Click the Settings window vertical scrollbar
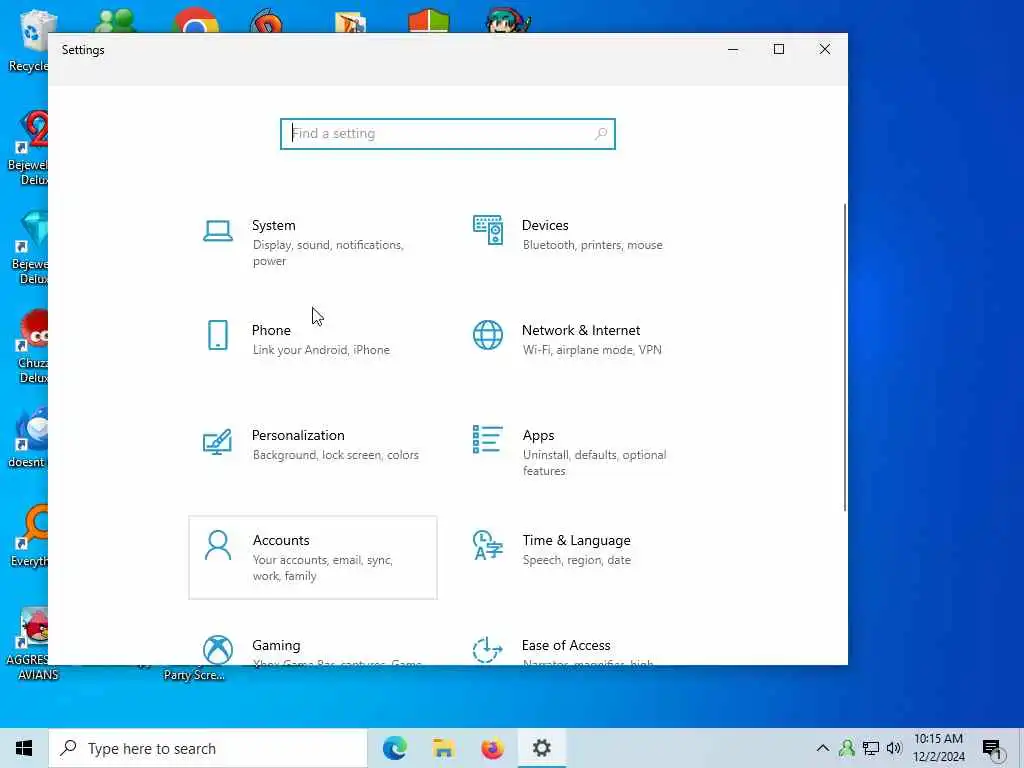The width and height of the screenshot is (1024, 768). tap(844, 357)
